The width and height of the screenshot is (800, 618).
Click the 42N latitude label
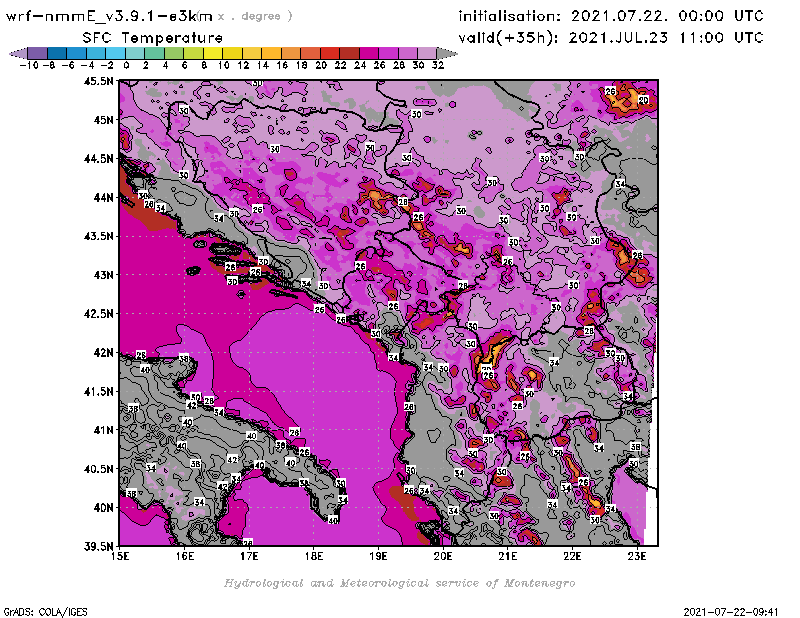coord(103,352)
